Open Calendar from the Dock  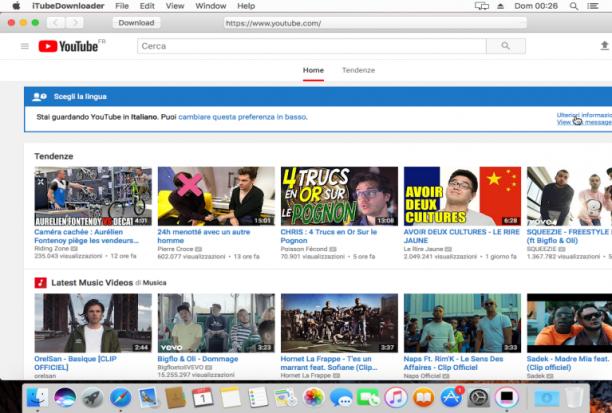pyautogui.click(x=203, y=397)
